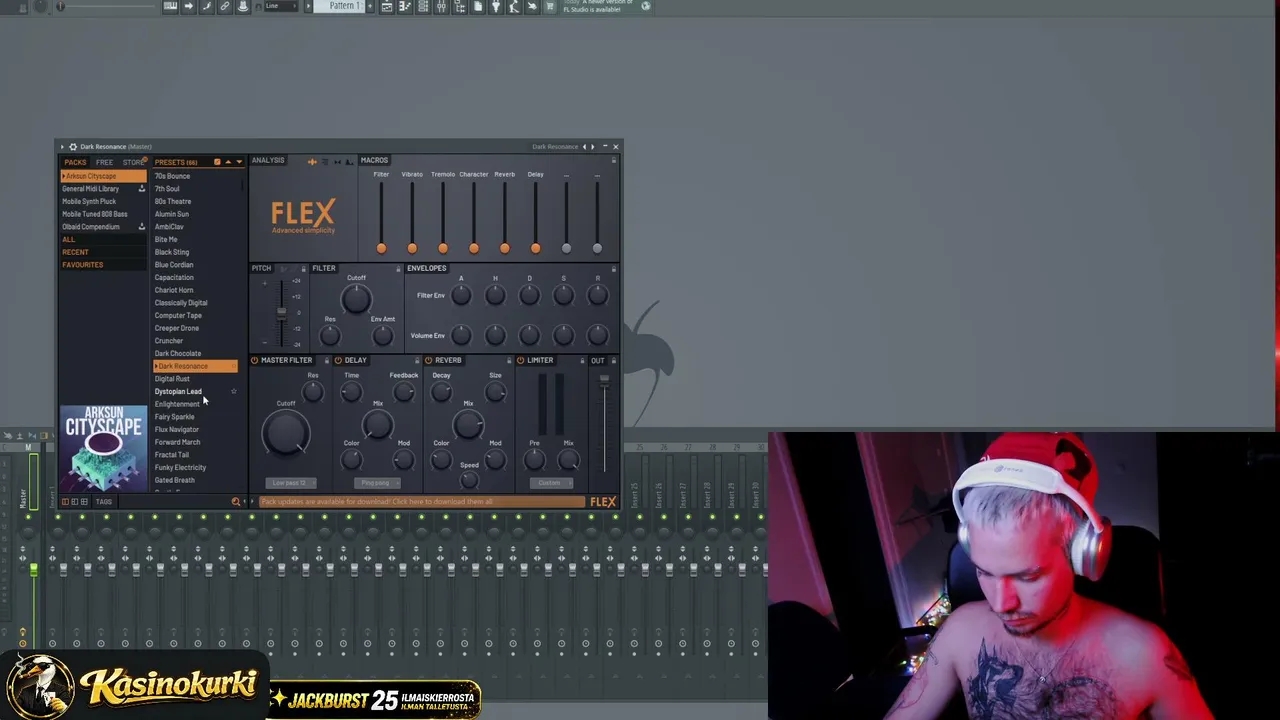Select the previous preset with up arrow
Screen dimensions: 1280x720
pos(228,162)
